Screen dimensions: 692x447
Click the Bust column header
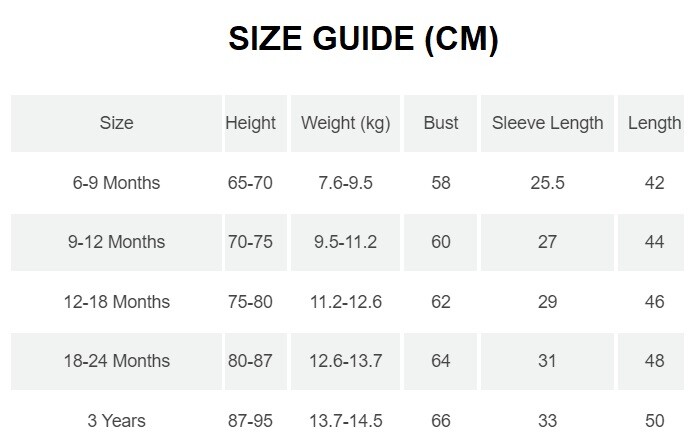[440, 123]
